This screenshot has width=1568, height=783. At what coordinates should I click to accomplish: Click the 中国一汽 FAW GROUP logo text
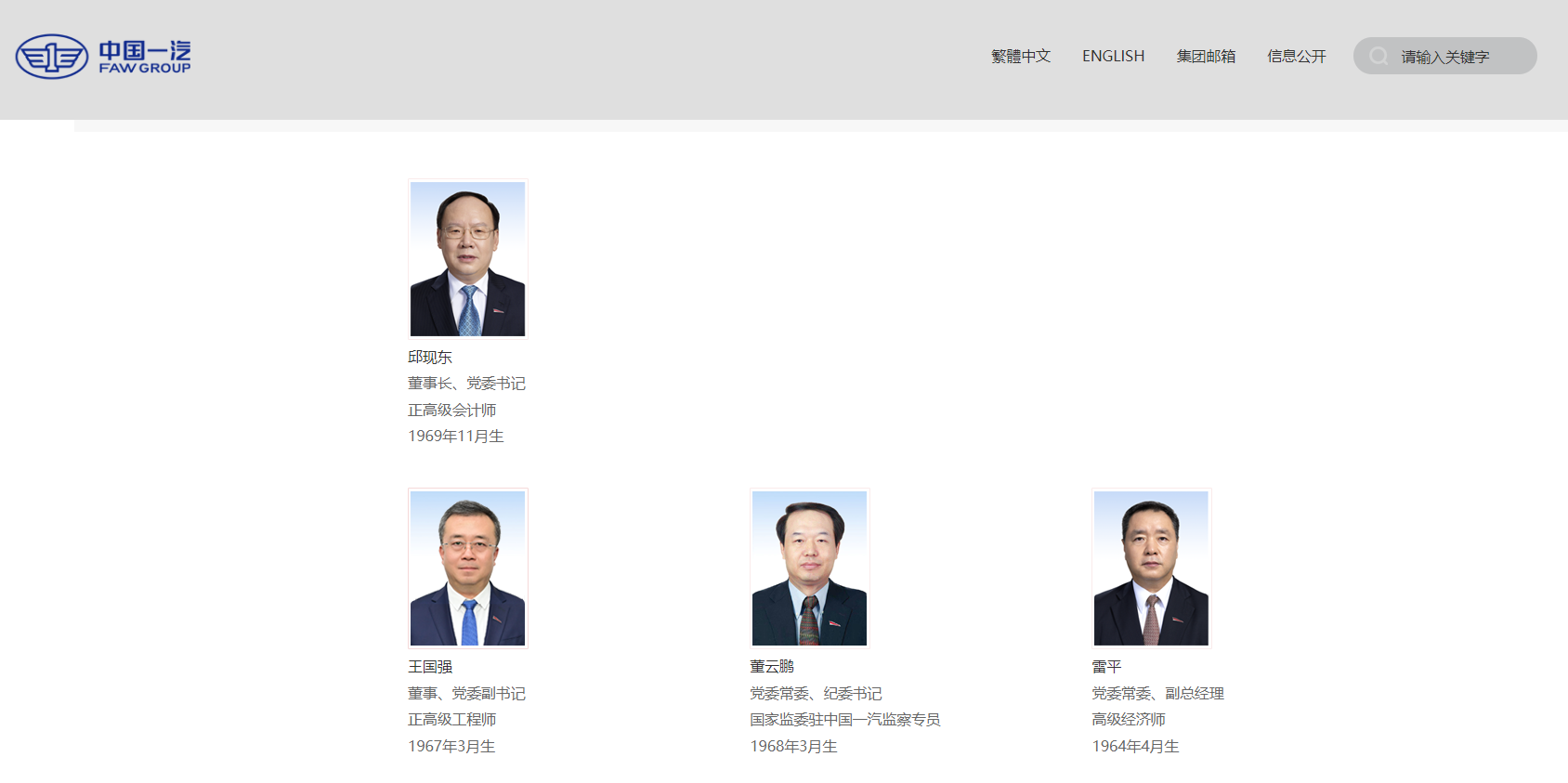145,57
